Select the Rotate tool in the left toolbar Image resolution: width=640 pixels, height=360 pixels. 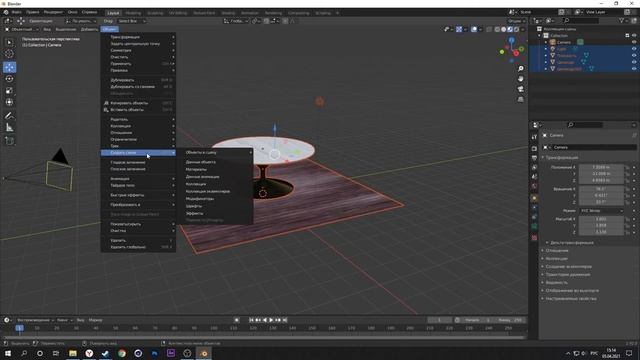(x=9, y=79)
